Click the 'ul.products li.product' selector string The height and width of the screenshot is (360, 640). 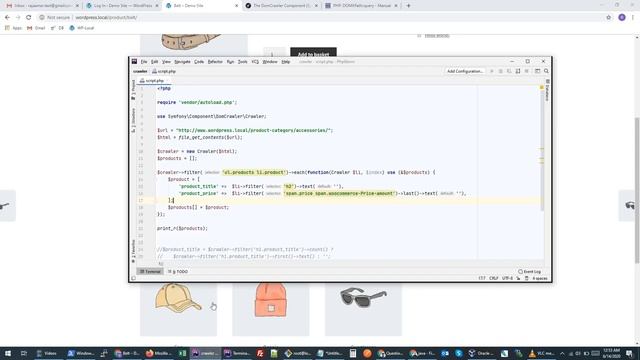click(254, 173)
